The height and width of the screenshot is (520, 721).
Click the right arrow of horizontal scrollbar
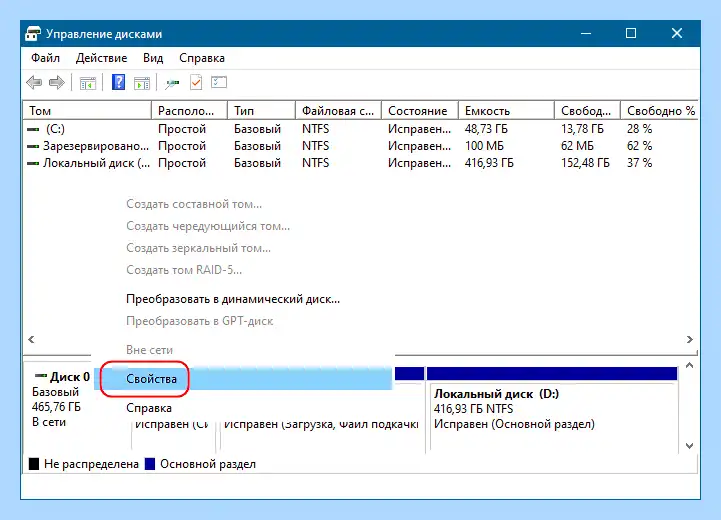click(689, 340)
